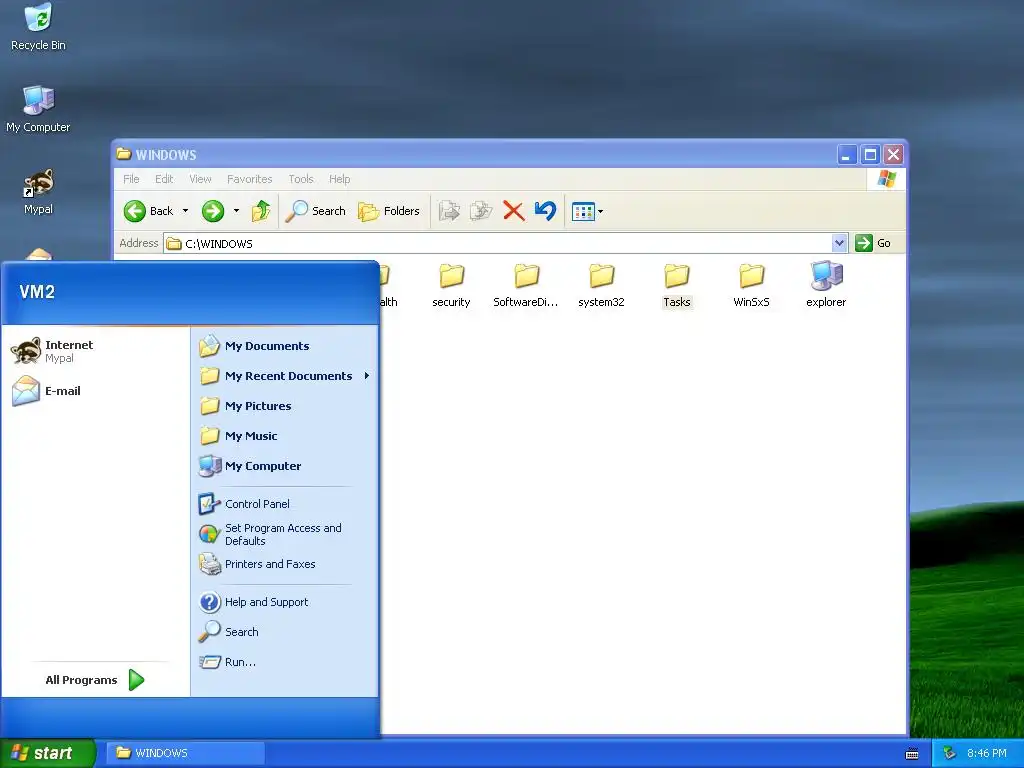Toggle the Folders pane
The image size is (1024, 768).
point(389,211)
